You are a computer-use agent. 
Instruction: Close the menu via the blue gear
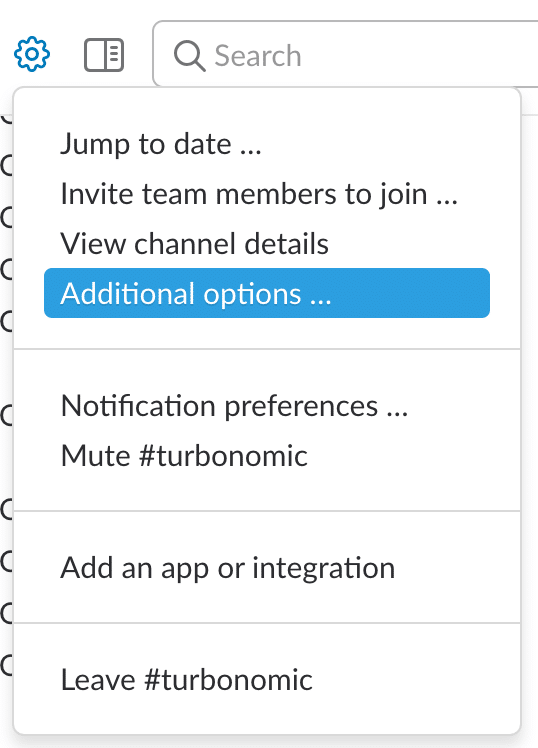pyautogui.click(x=31, y=54)
